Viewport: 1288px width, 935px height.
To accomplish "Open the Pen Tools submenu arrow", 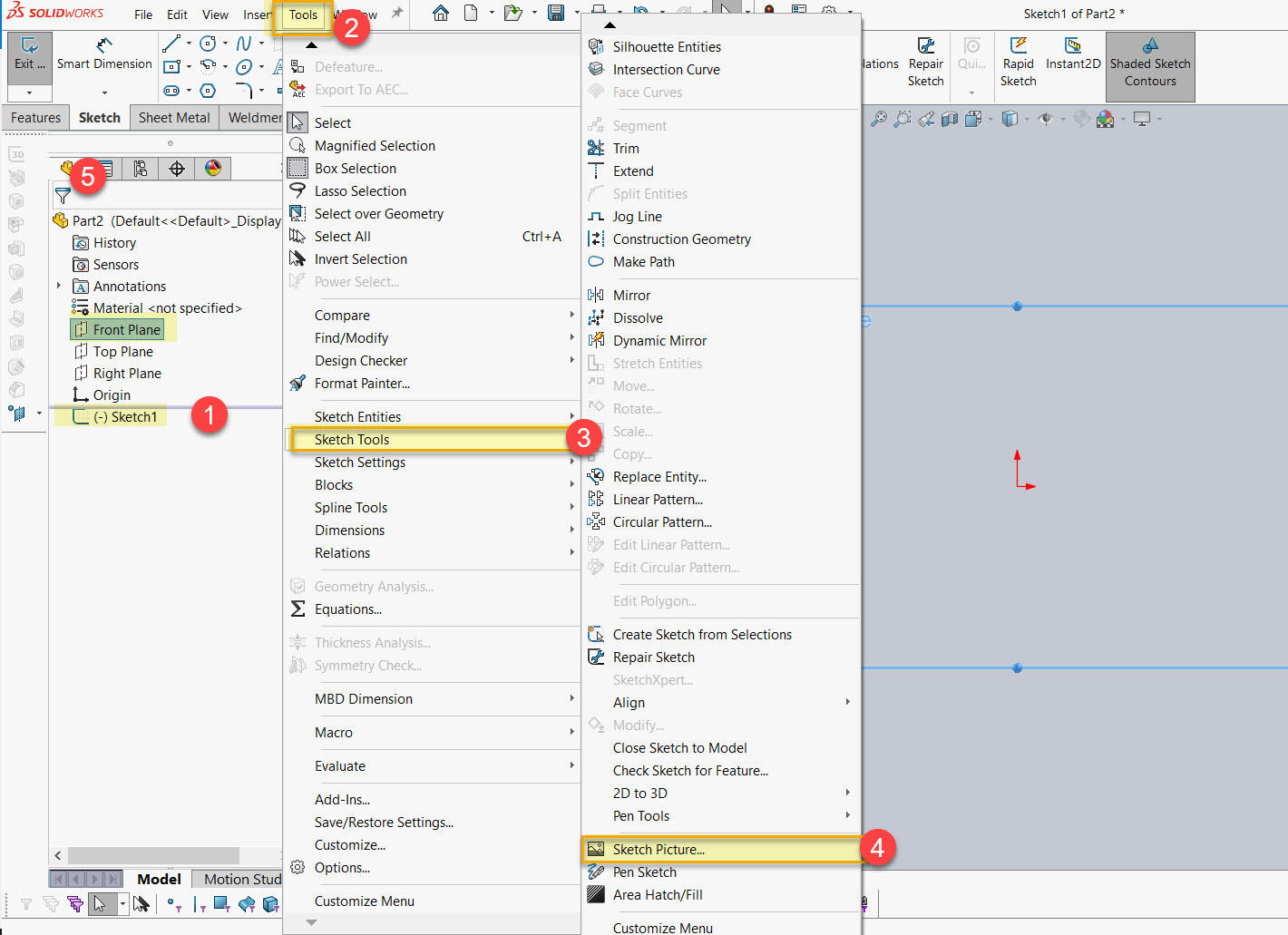I will pos(847,816).
